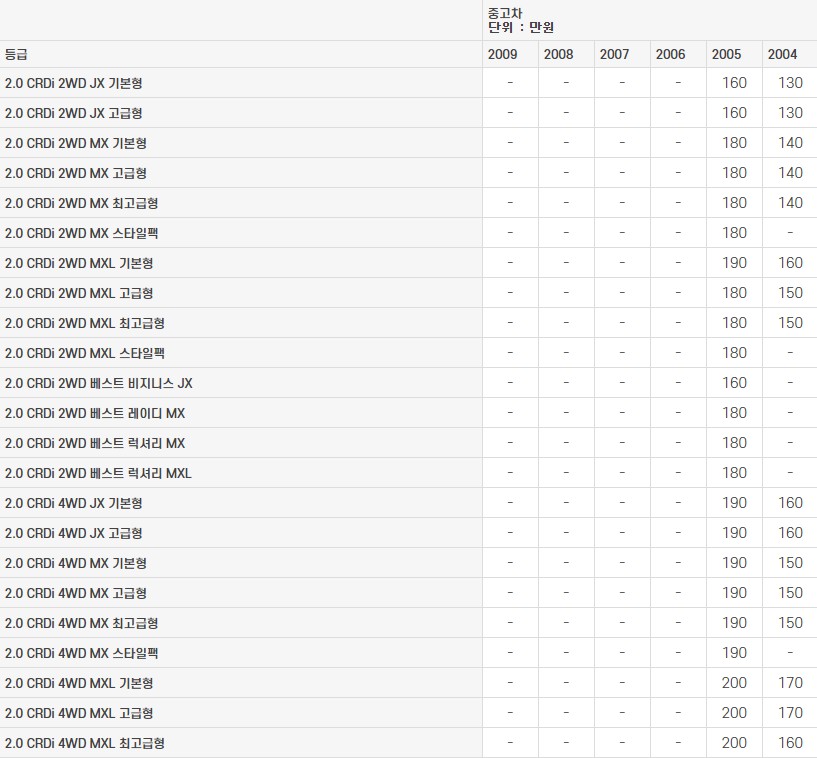Select row 2.0 CRDi 2WD 베스트 레이디 MX
817x758 pixels.
pos(408,413)
